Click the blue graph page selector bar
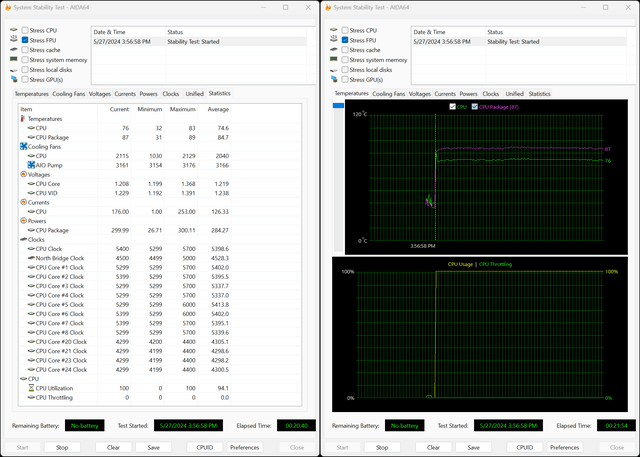This screenshot has width=640, height=457. click(x=338, y=105)
